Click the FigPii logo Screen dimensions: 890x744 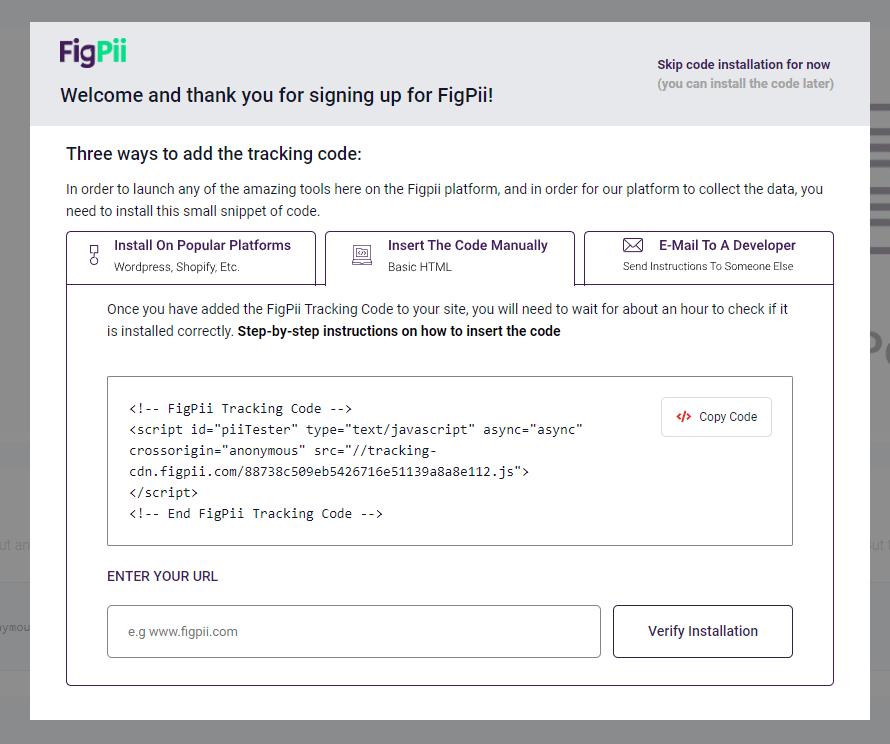pos(93,52)
